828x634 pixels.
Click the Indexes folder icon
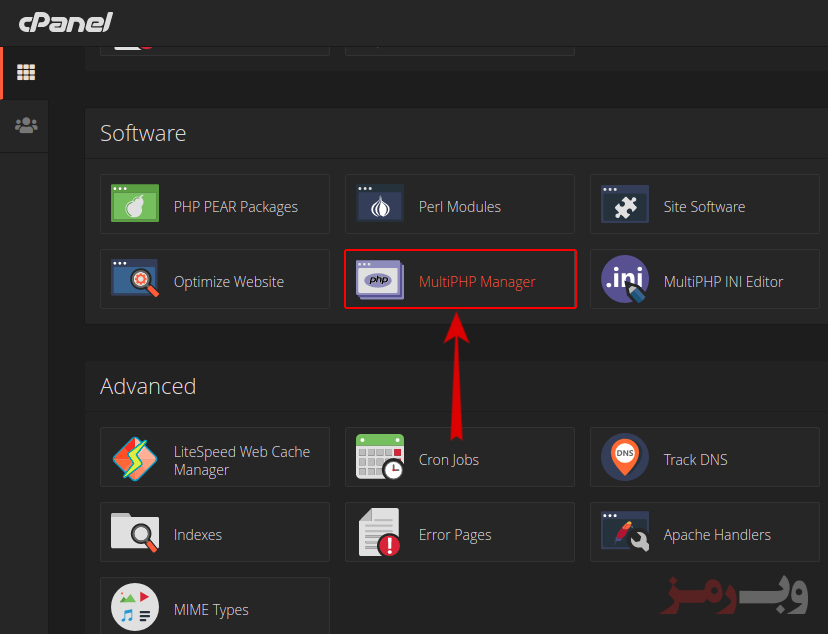point(135,533)
